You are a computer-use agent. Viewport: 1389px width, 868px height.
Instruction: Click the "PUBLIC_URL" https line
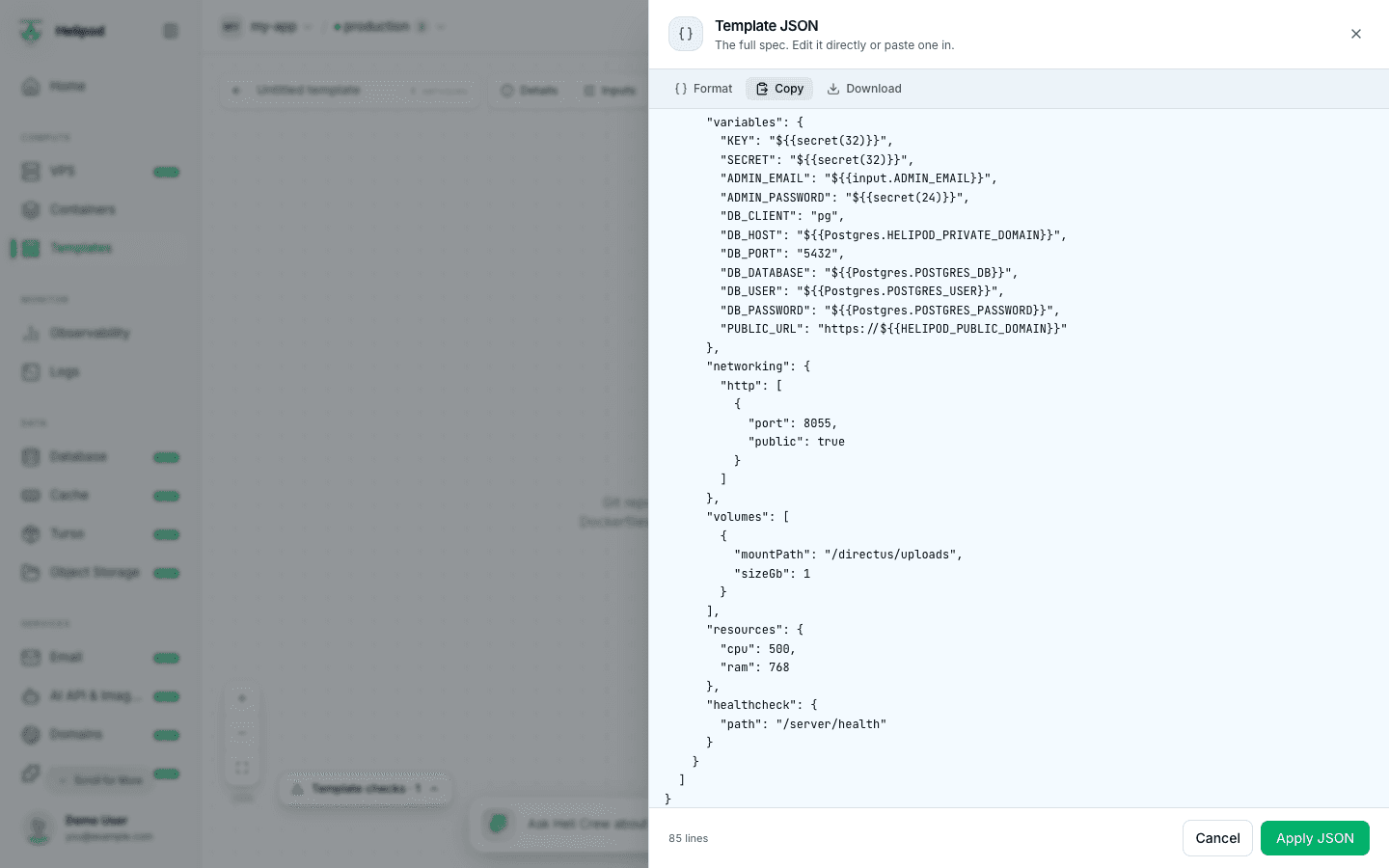(893, 329)
